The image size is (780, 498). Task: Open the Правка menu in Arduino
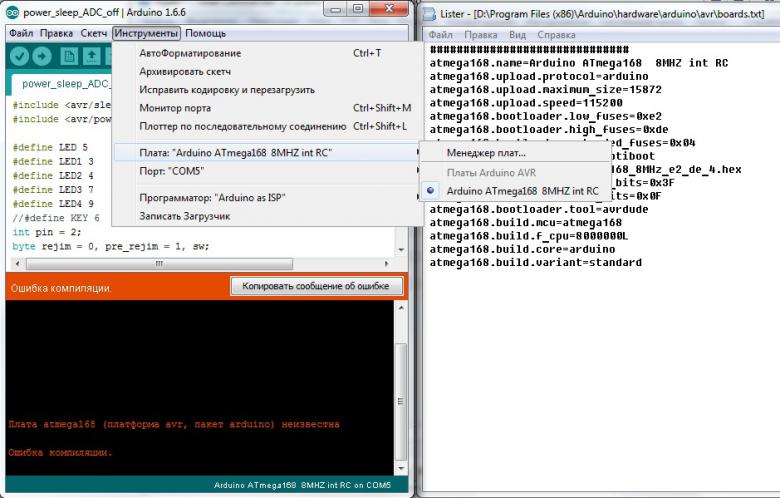56,33
